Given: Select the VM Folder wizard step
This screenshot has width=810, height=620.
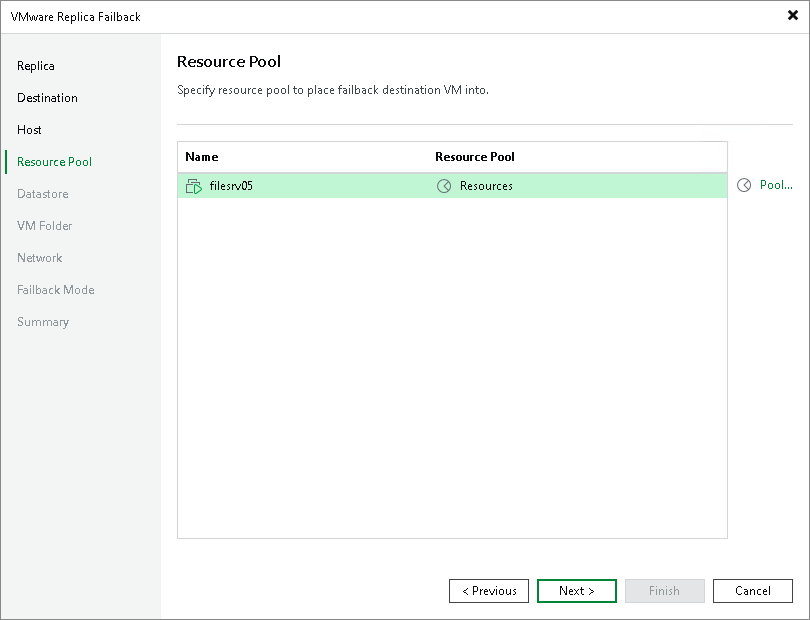Looking at the screenshot, I should 44,226.
